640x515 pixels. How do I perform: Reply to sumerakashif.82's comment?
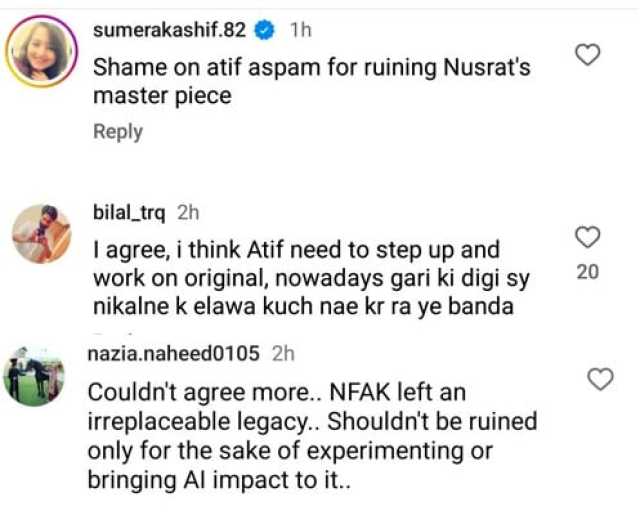(x=118, y=132)
